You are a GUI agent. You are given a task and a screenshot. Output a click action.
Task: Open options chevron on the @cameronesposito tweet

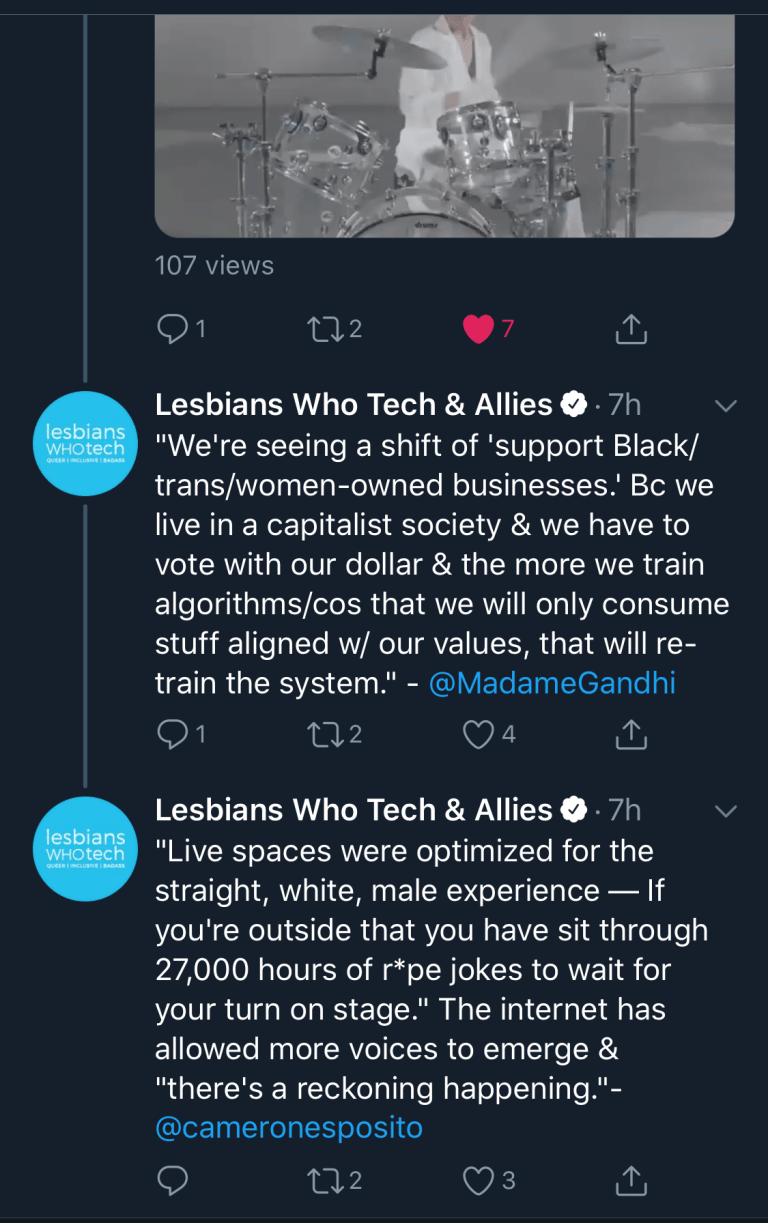tap(727, 810)
